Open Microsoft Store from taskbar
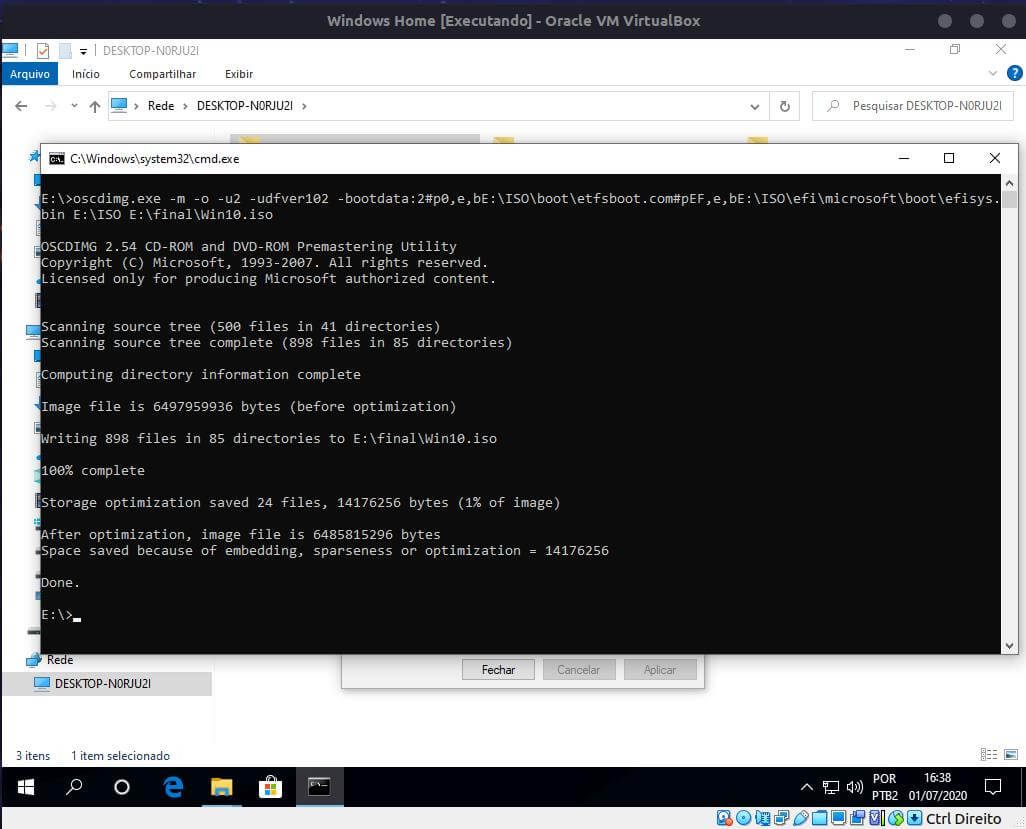Viewport: 1026px width, 829px height. (270, 787)
